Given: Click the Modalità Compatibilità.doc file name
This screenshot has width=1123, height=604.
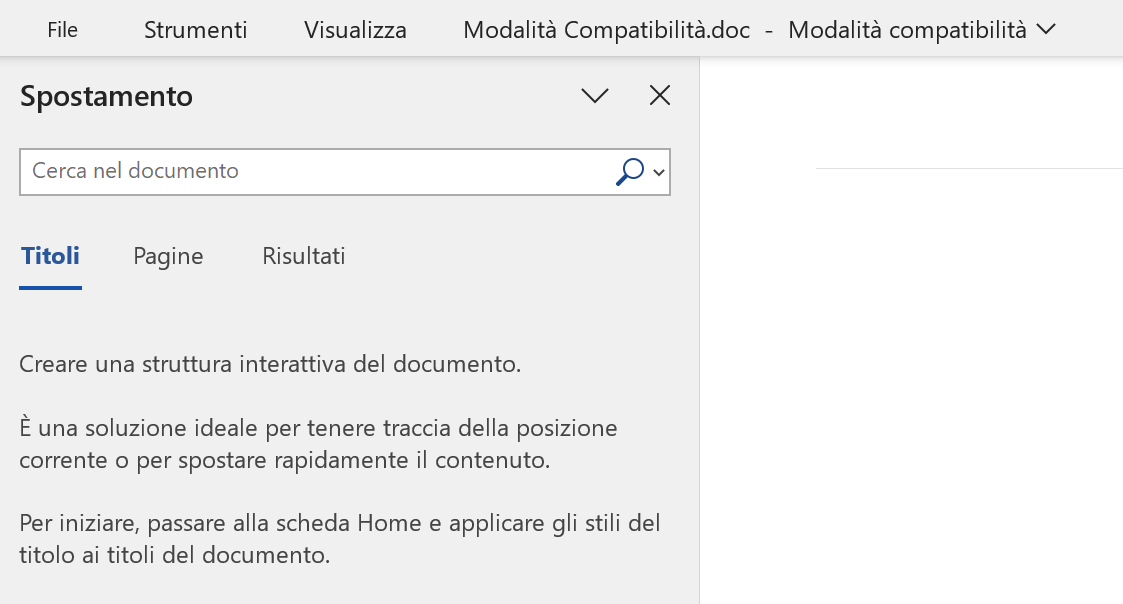Looking at the screenshot, I should point(607,30).
